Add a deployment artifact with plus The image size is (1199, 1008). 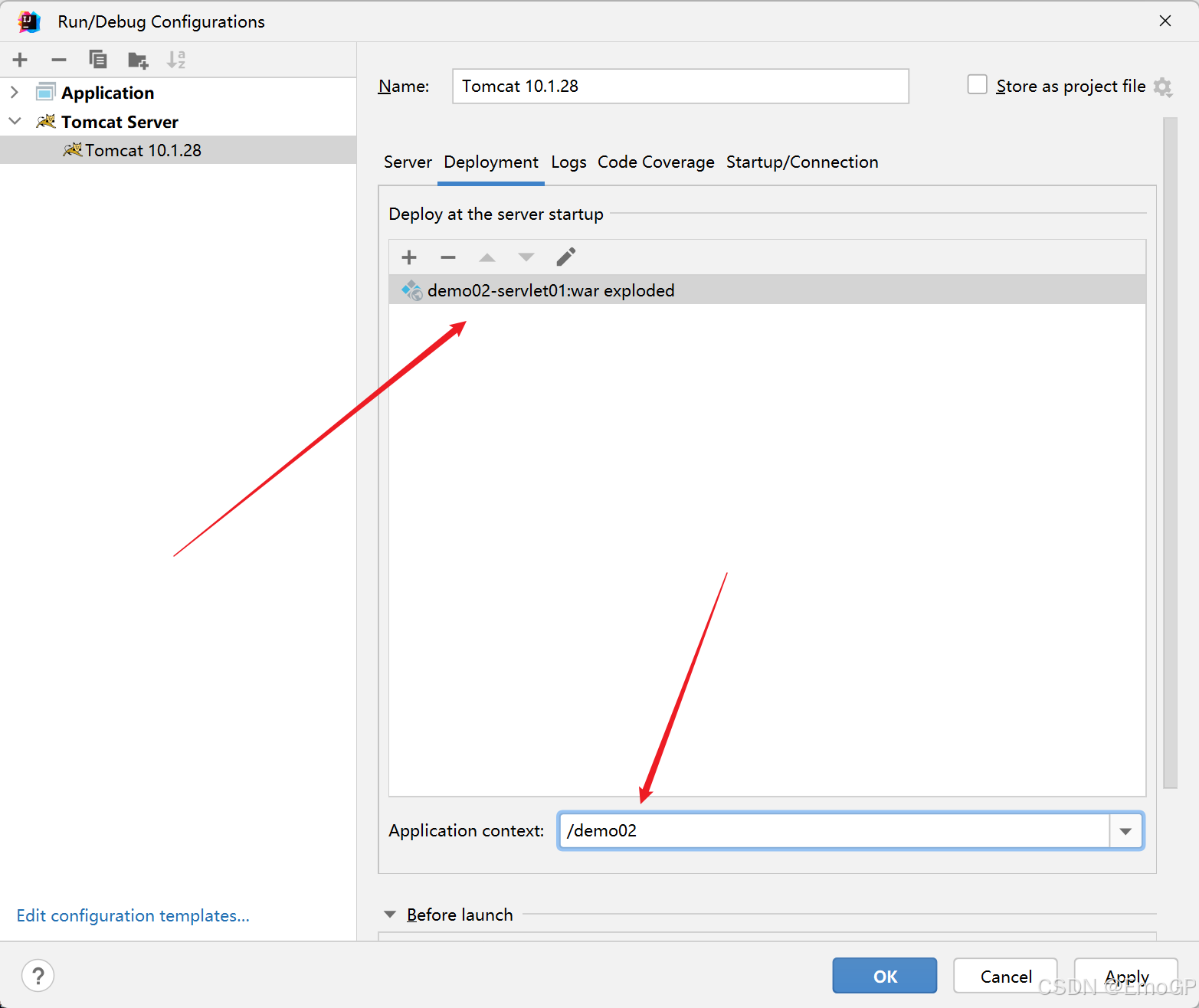(409, 257)
